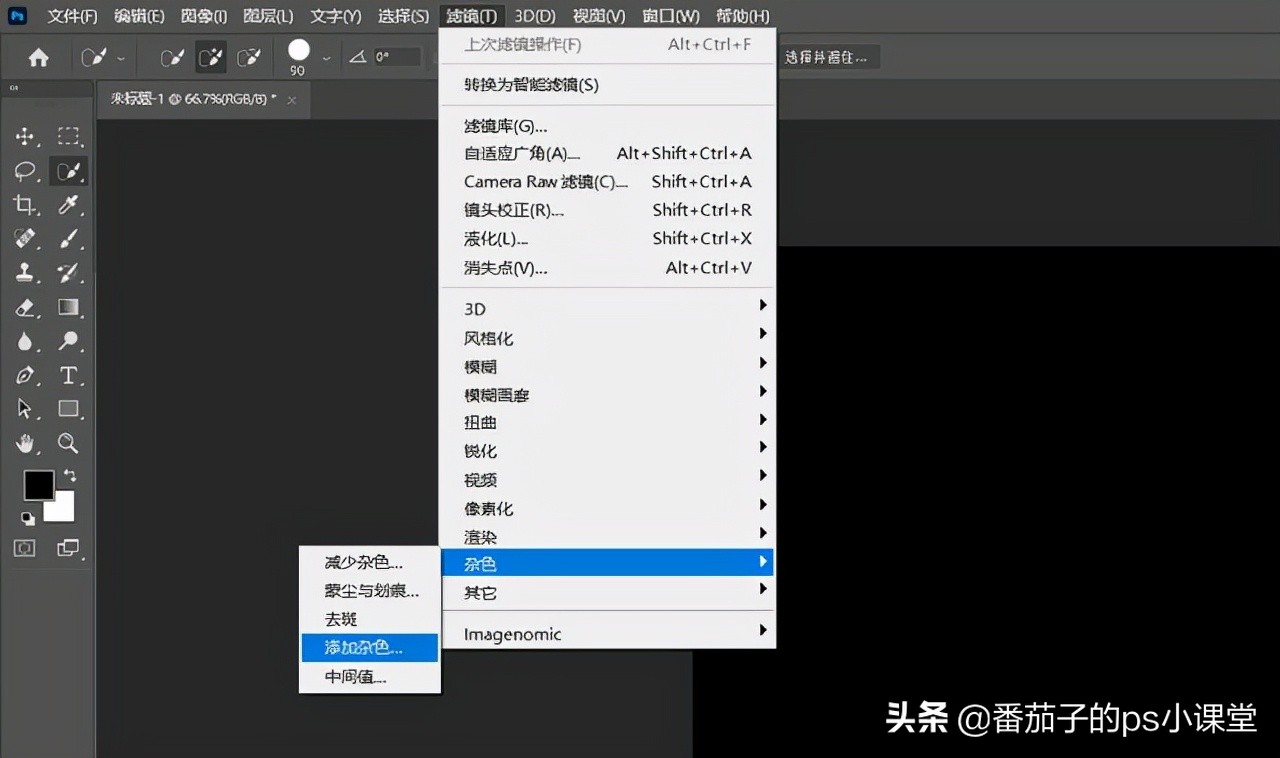Open Camera Raw 滤镜 from the menu
1280x758 pixels.
[546, 182]
